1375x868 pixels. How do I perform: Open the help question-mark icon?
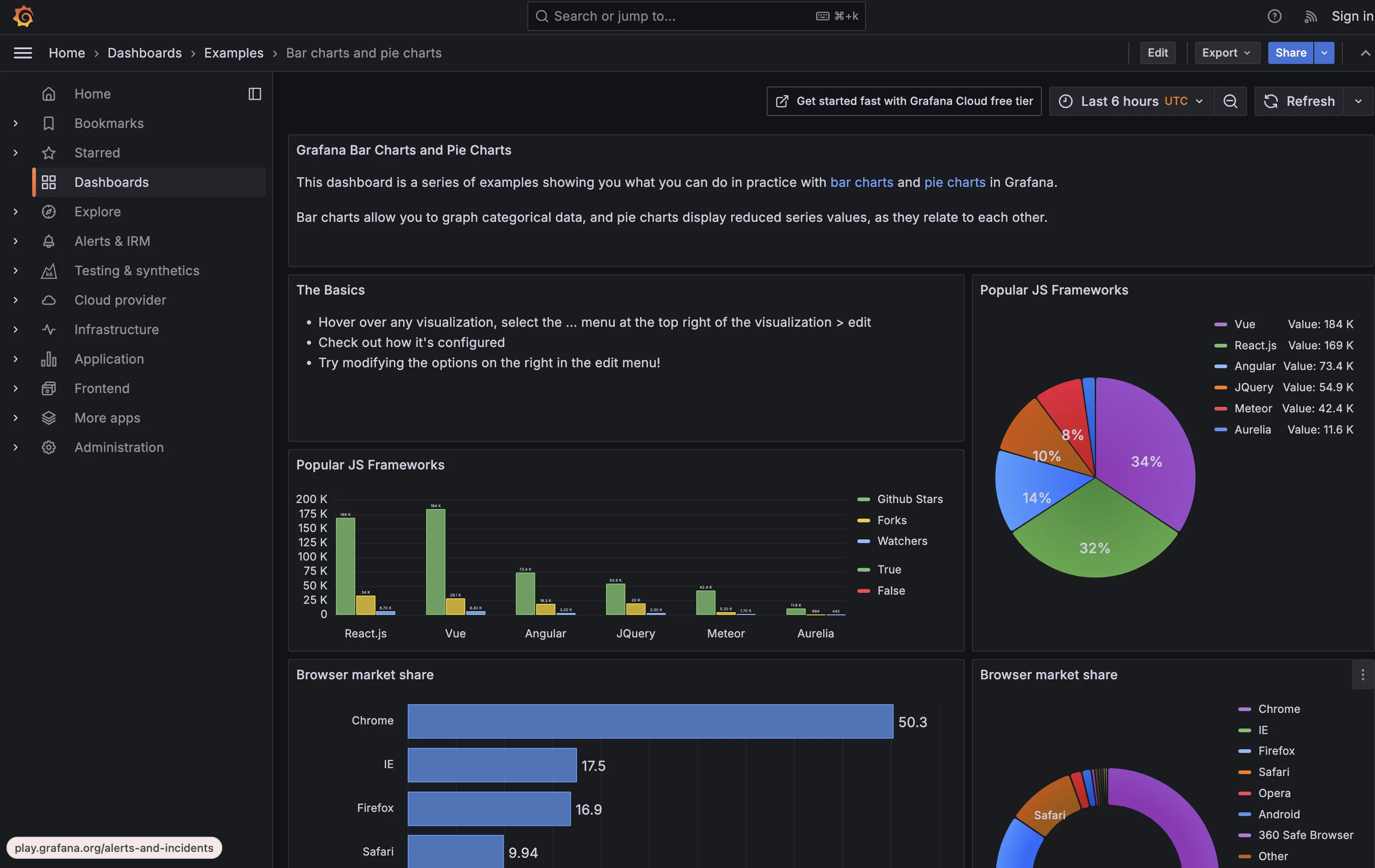(x=1275, y=16)
